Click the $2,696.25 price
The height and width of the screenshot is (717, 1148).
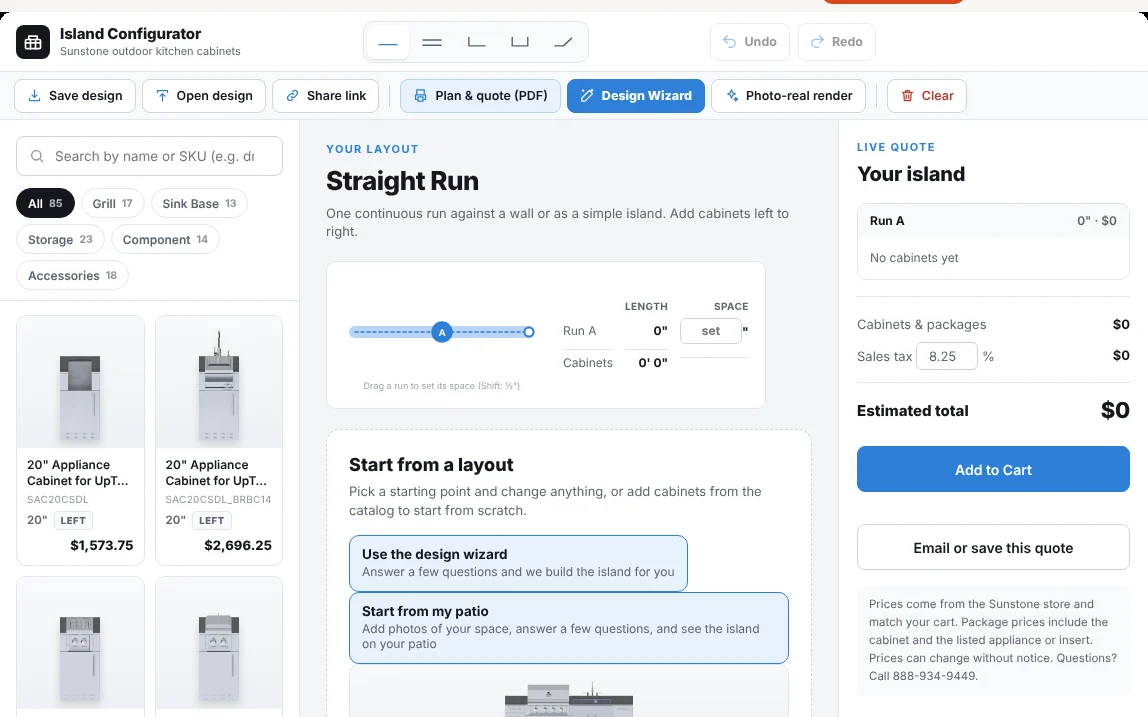click(238, 546)
